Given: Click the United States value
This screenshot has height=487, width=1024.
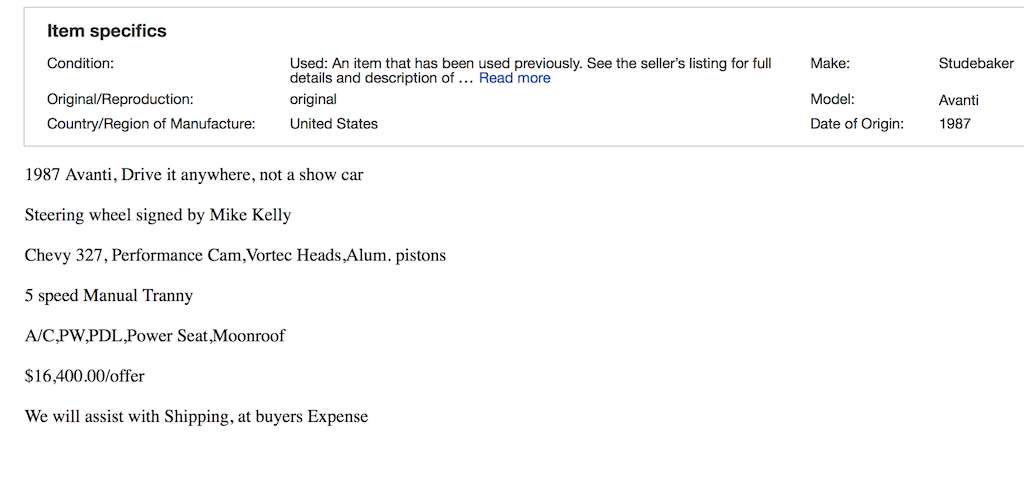Looking at the screenshot, I should pyautogui.click(x=334, y=124).
